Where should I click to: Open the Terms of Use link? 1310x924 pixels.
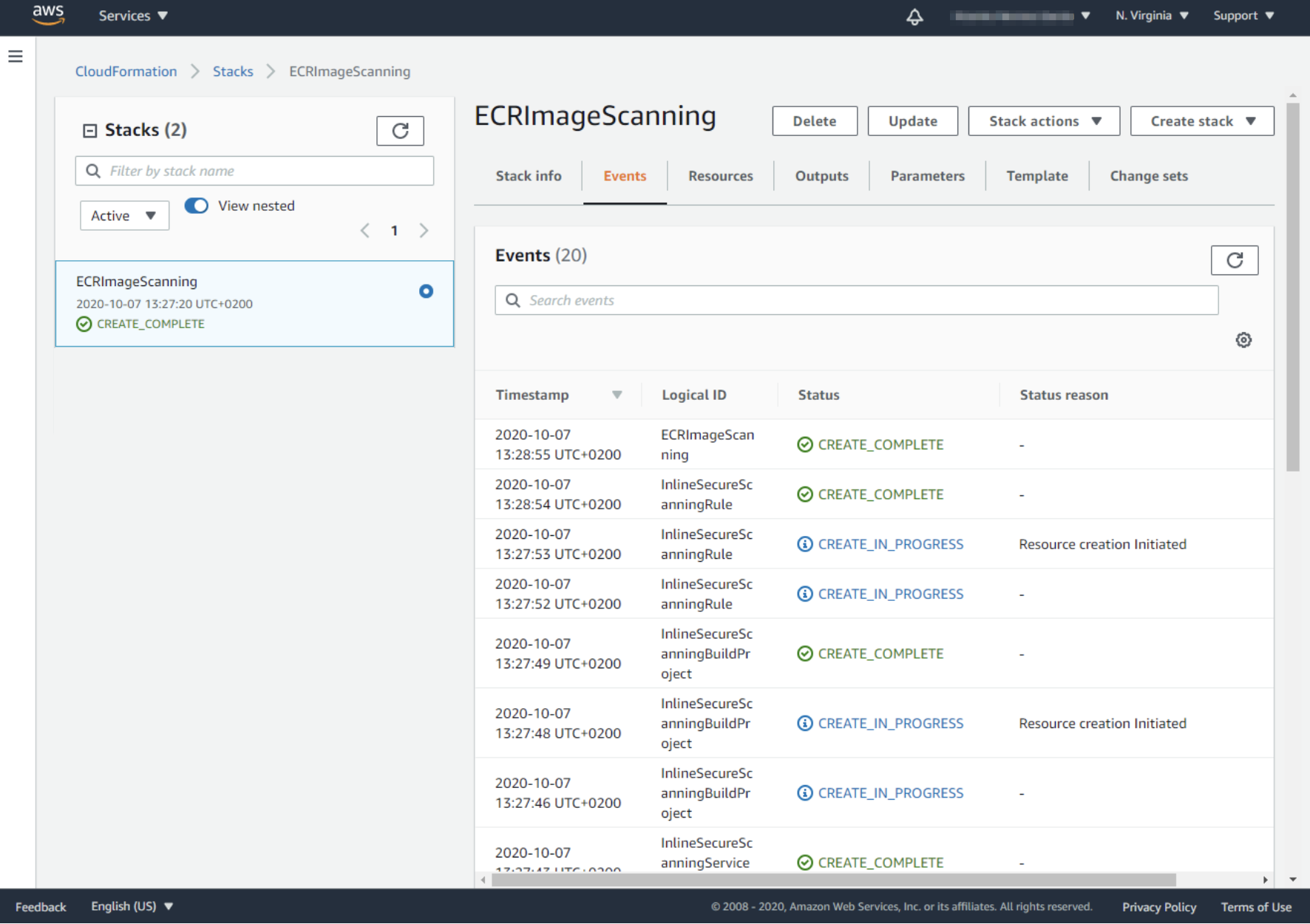pos(1255,907)
